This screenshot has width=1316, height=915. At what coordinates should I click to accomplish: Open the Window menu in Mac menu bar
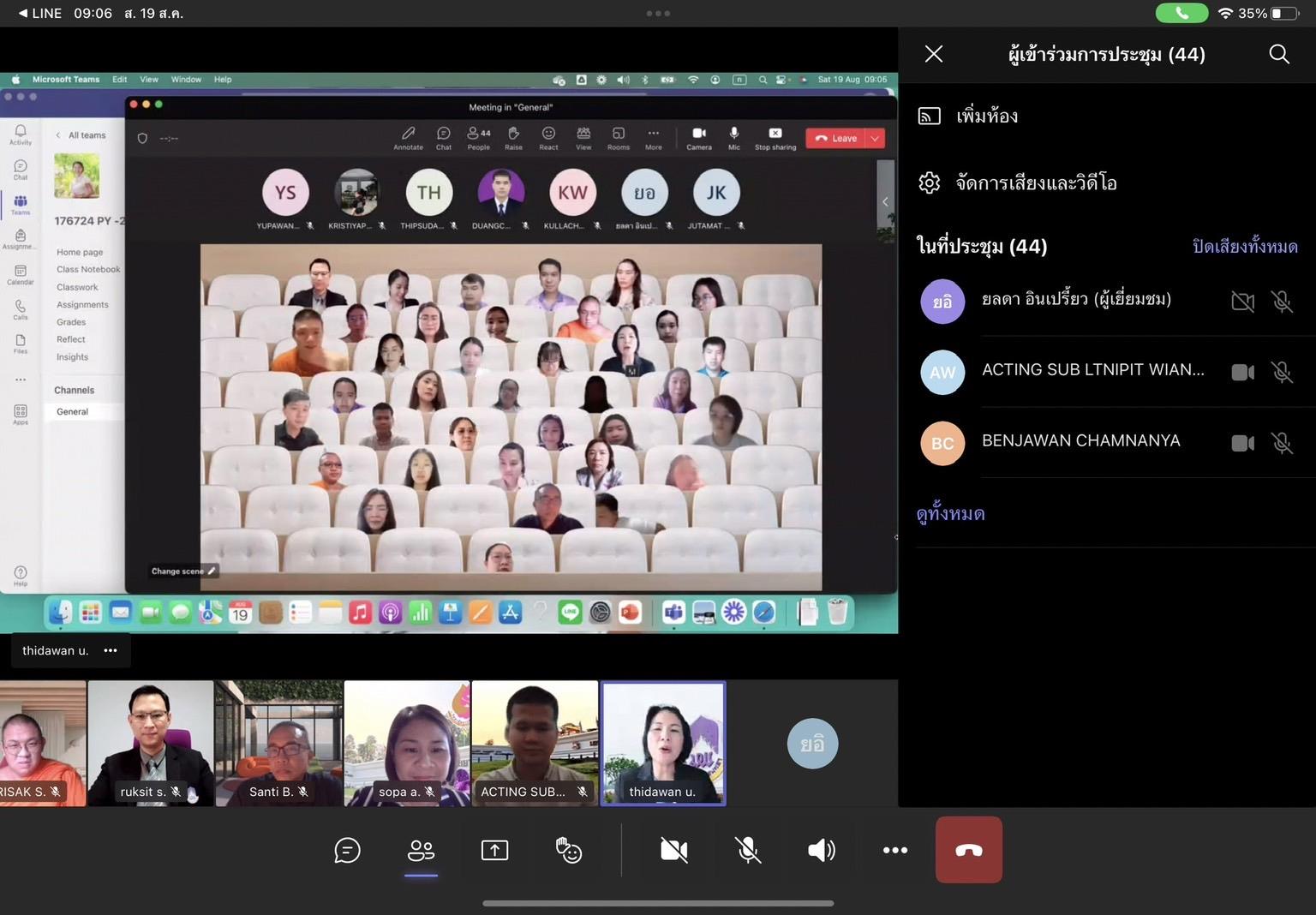(186, 80)
